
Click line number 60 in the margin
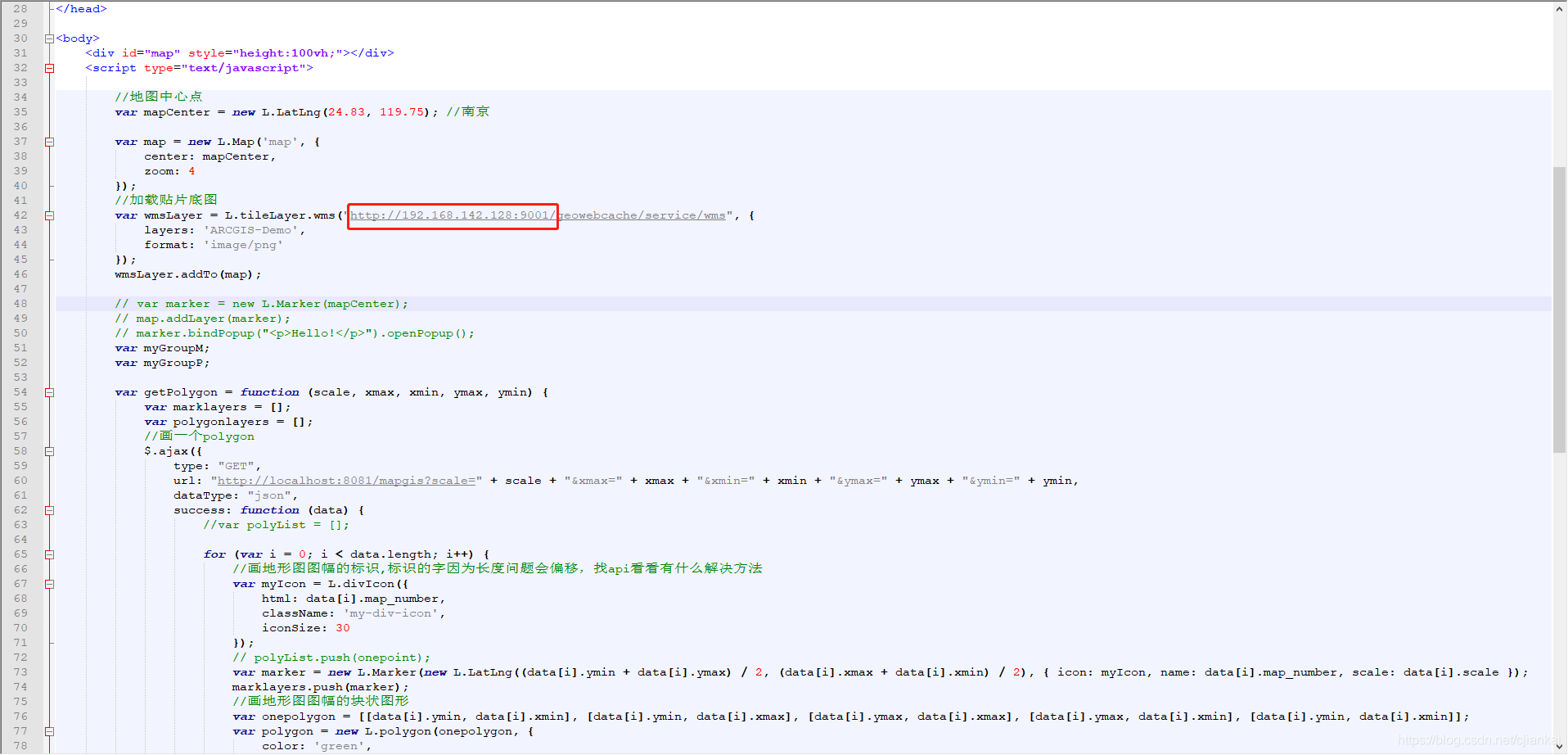click(x=20, y=481)
